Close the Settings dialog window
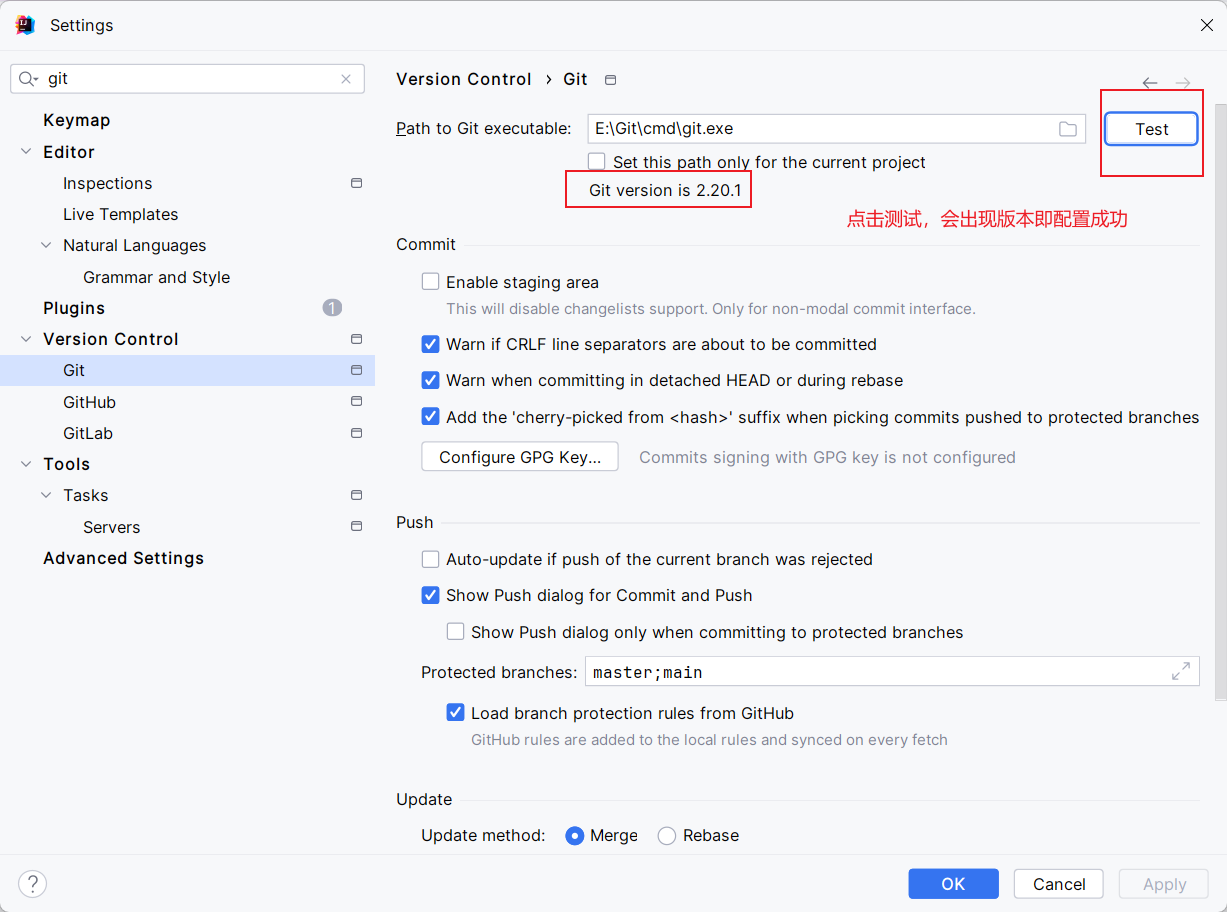Screen dimensions: 1227x912 pos(1206,25)
